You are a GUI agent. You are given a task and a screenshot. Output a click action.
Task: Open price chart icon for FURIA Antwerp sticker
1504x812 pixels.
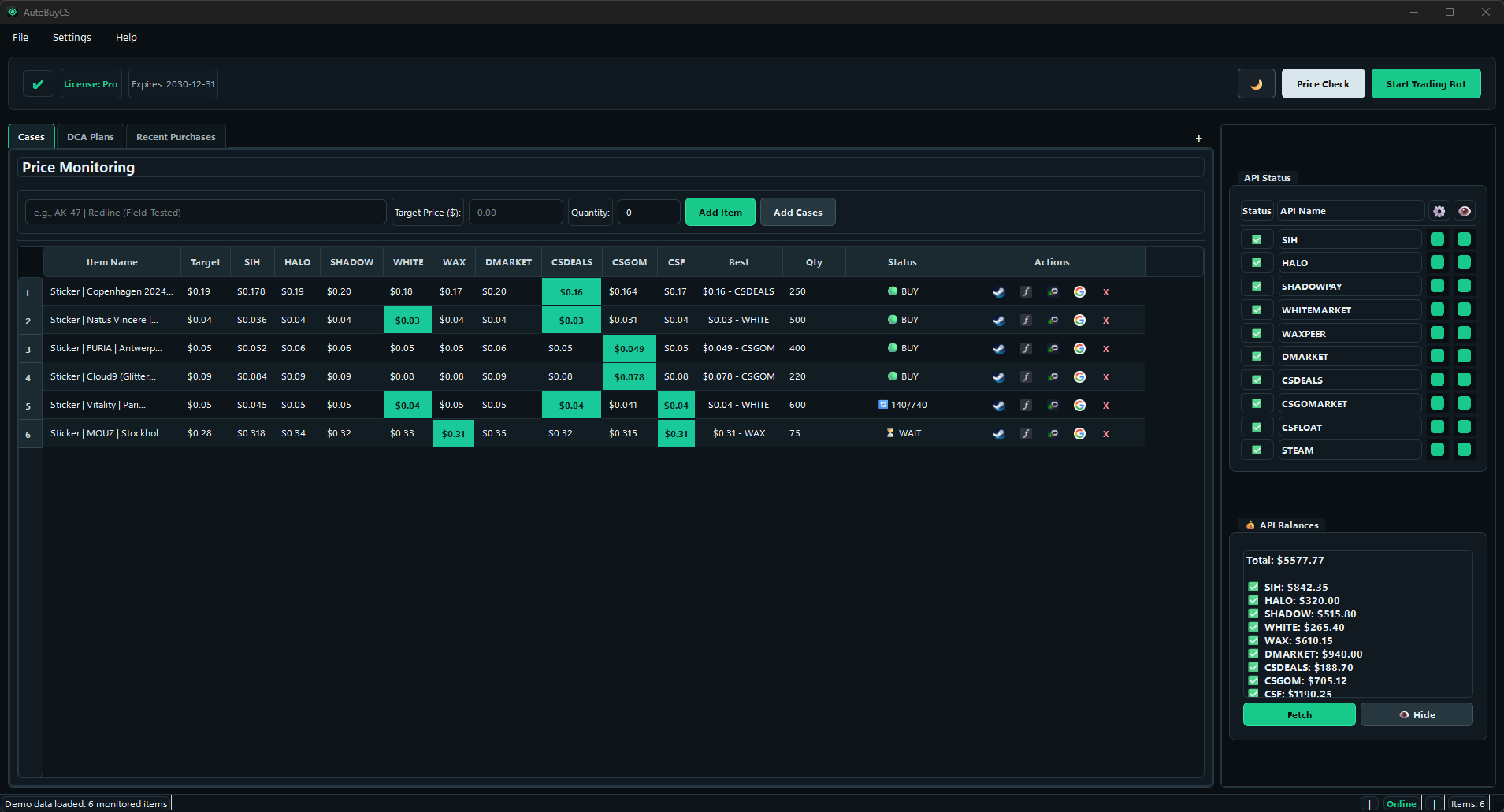click(1053, 348)
